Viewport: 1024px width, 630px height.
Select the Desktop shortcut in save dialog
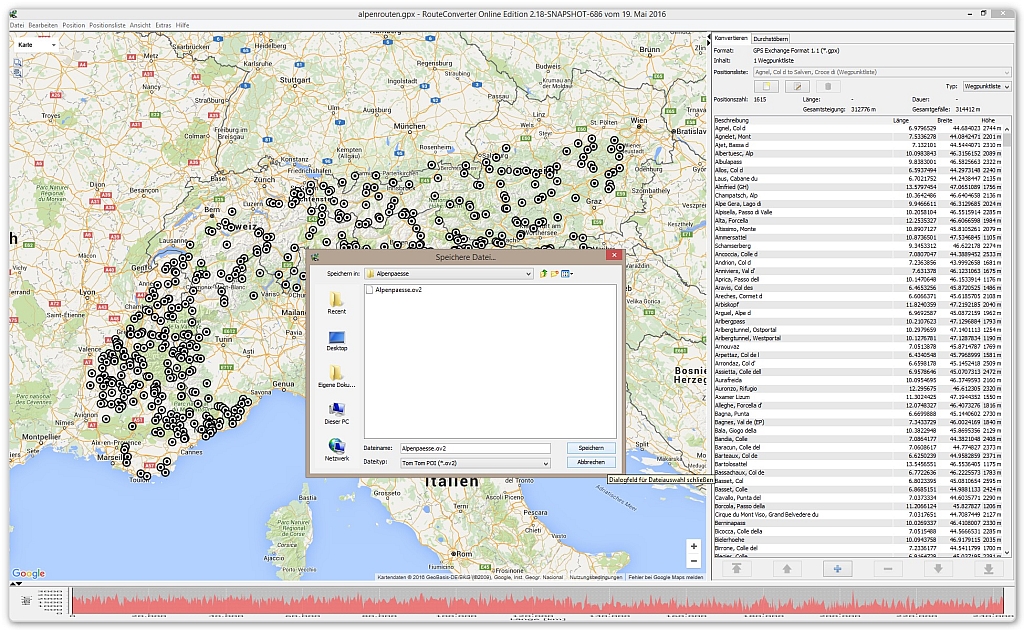click(x=336, y=340)
